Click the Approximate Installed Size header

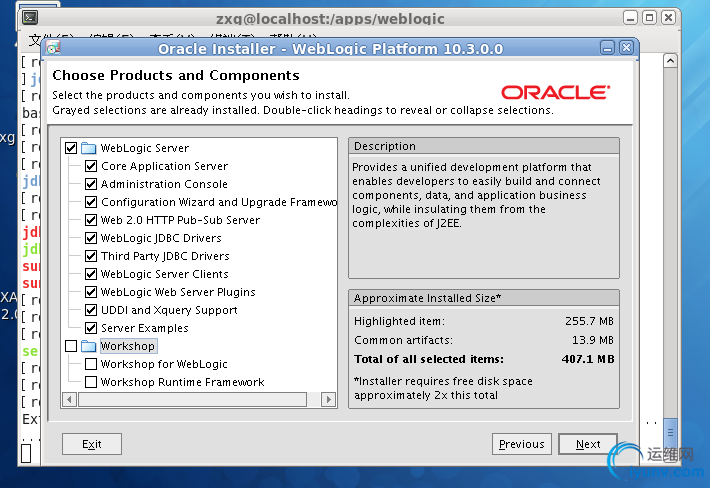click(x=484, y=298)
